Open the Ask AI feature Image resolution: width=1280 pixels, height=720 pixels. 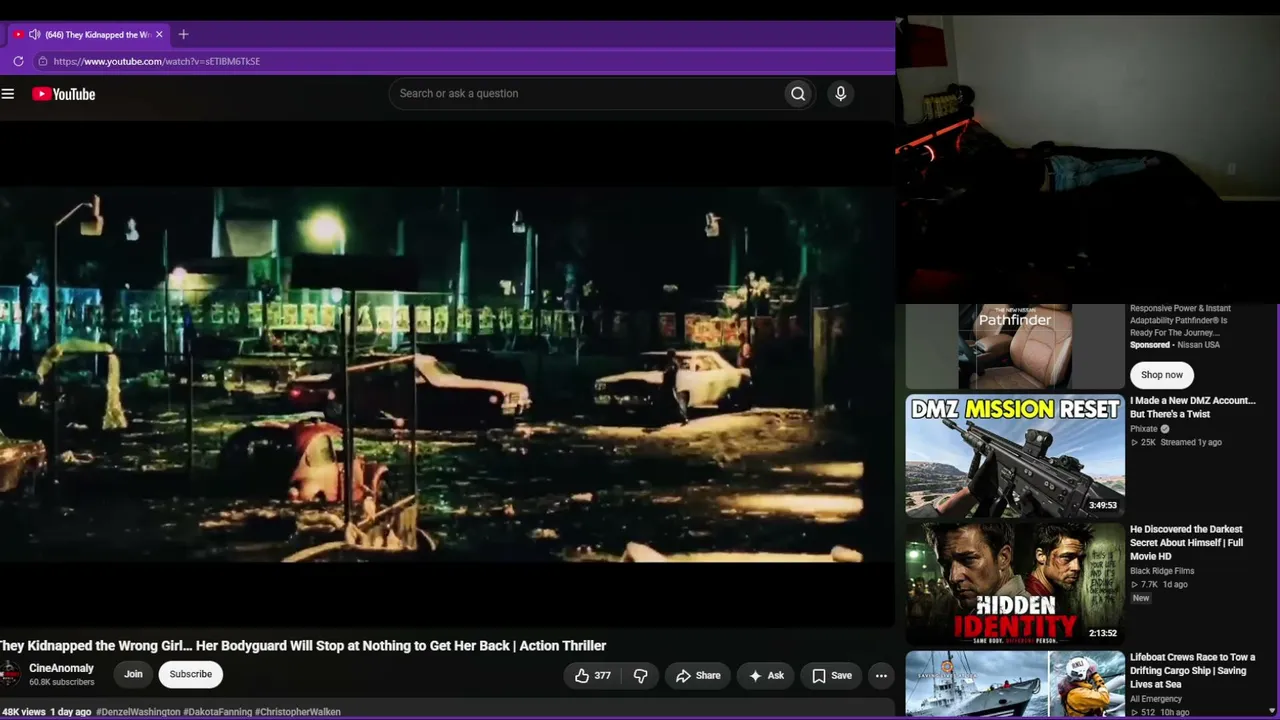tap(766, 676)
